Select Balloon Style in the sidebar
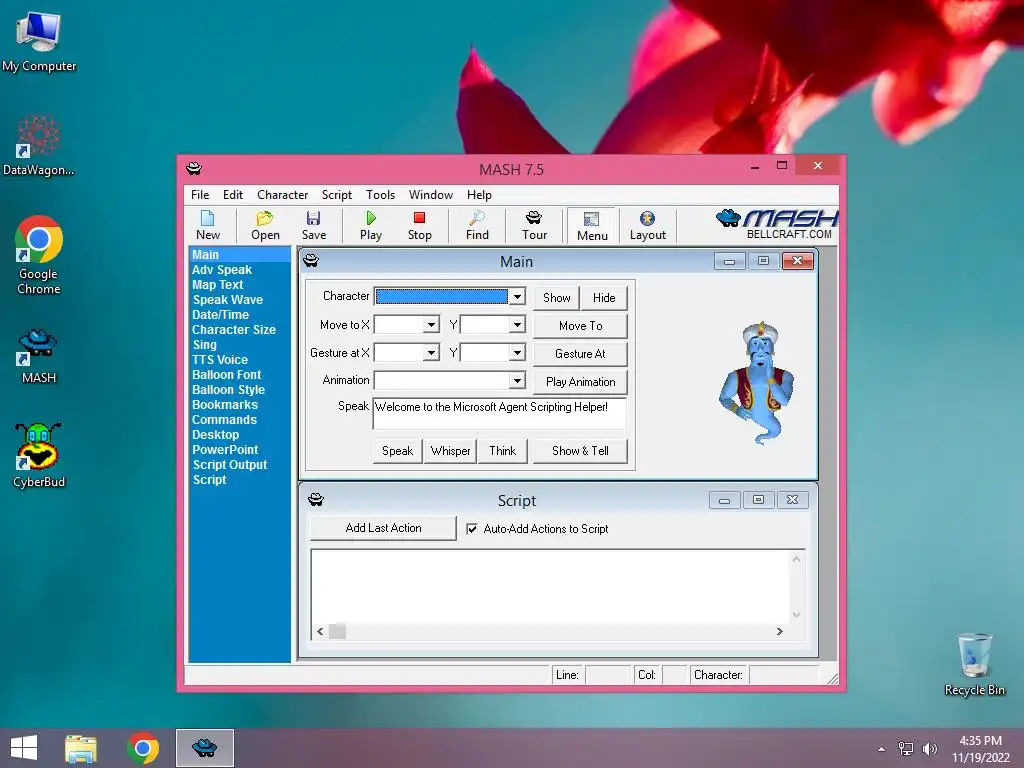The image size is (1024, 768). click(x=229, y=390)
